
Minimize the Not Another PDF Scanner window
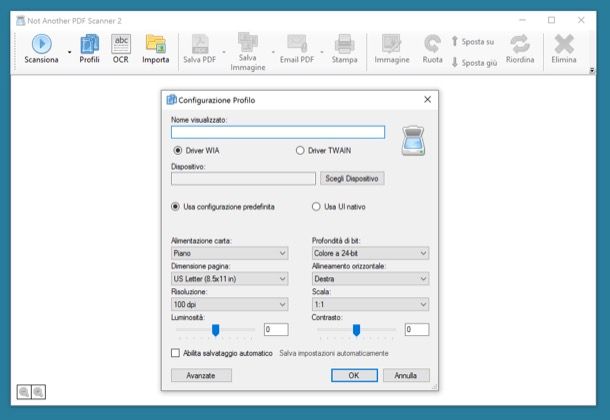(522, 20)
